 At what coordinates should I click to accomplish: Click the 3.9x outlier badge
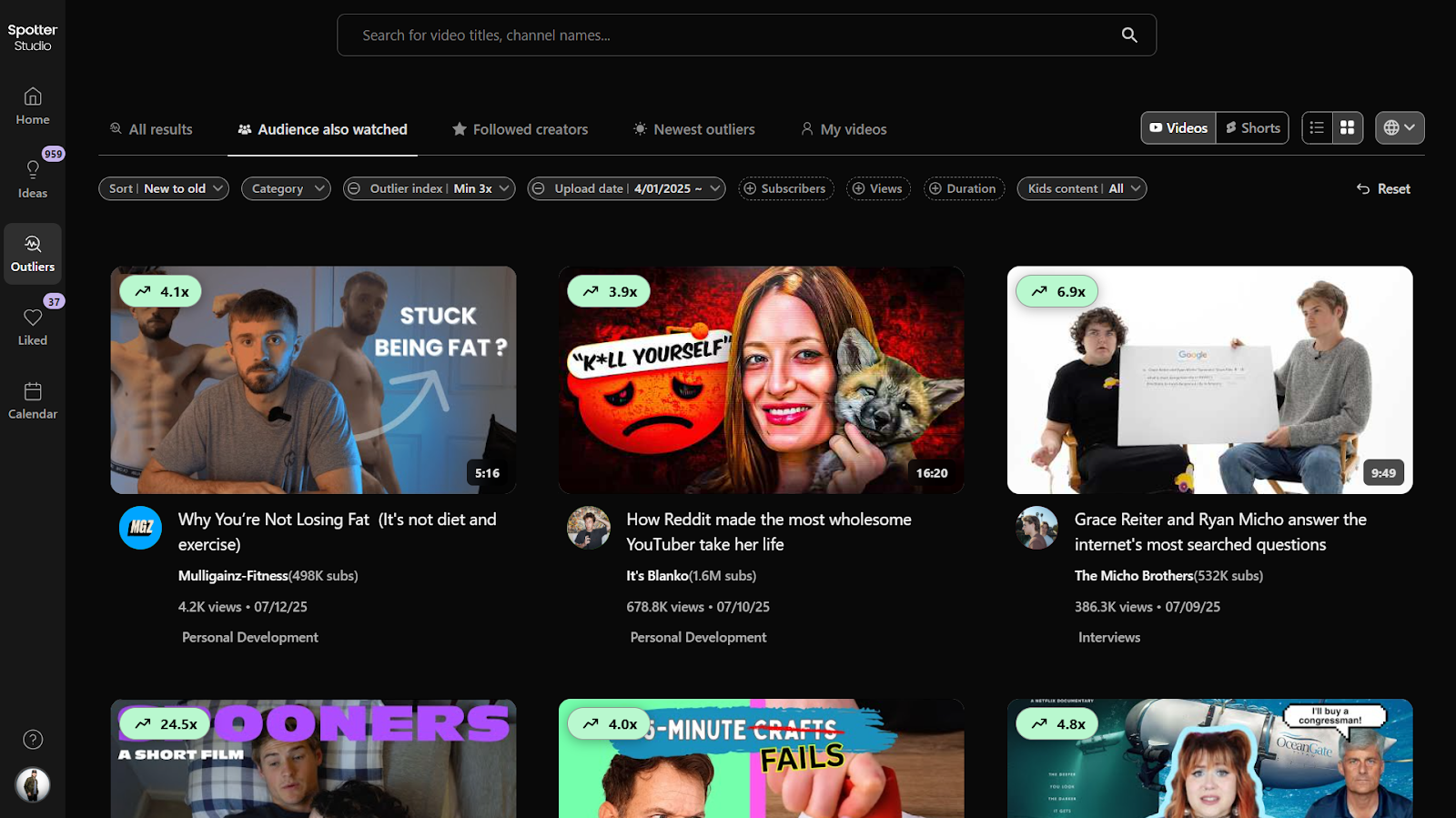click(609, 291)
